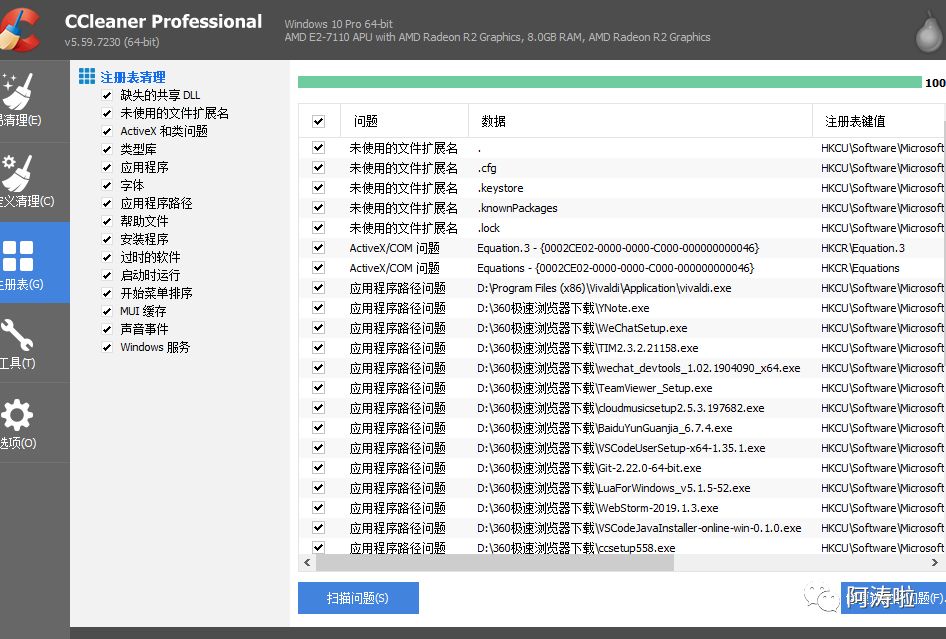The height and width of the screenshot is (639, 946).
Task: Click the registry cleaner grid icon heading
Action: pos(87,76)
